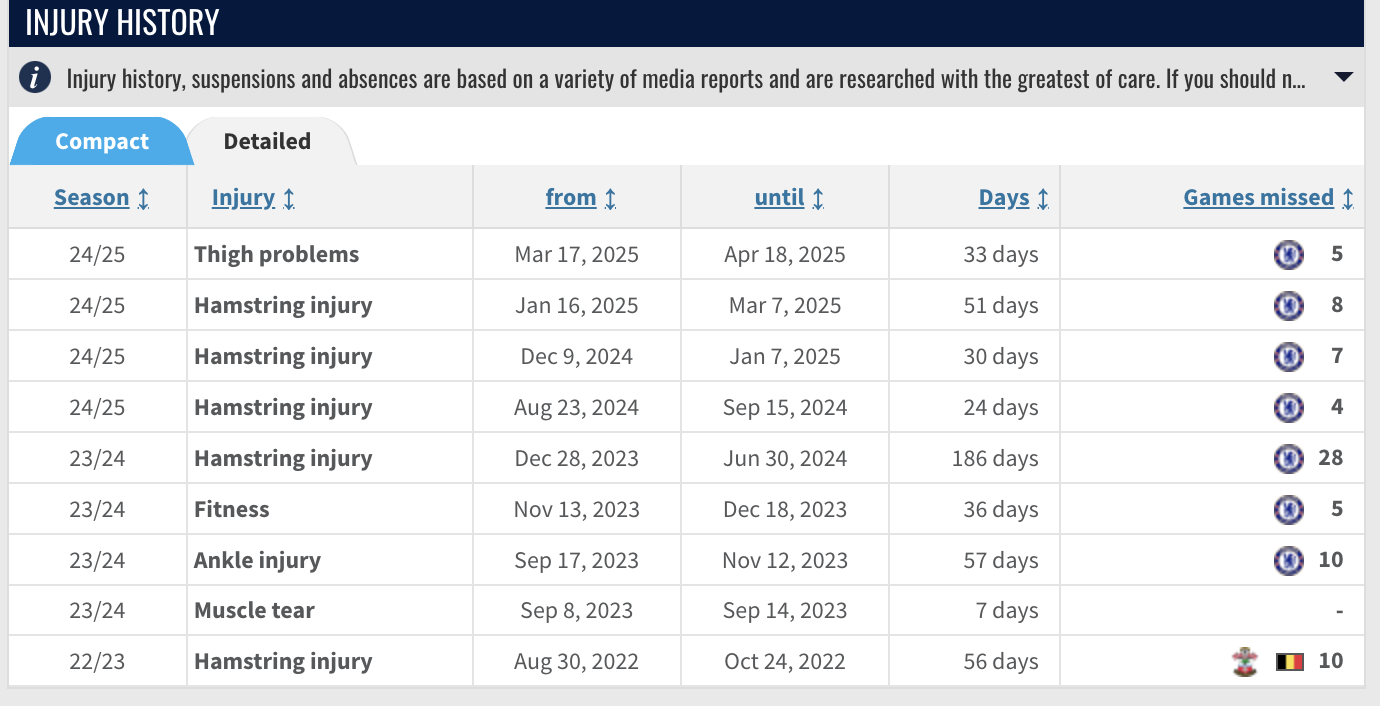Viewport: 1380px width, 706px height.
Task: Click Chelsea crest in Fitness row
Action: pyautogui.click(x=1288, y=510)
